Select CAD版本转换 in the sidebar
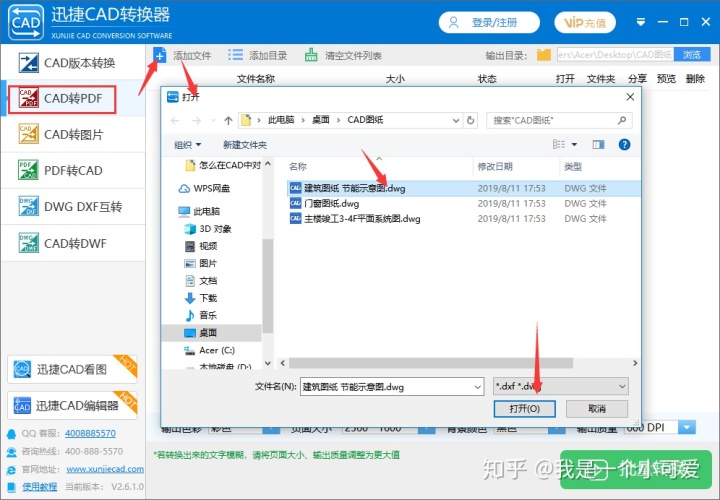This screenshot has height=500, width=720. (x=73, y=63)
